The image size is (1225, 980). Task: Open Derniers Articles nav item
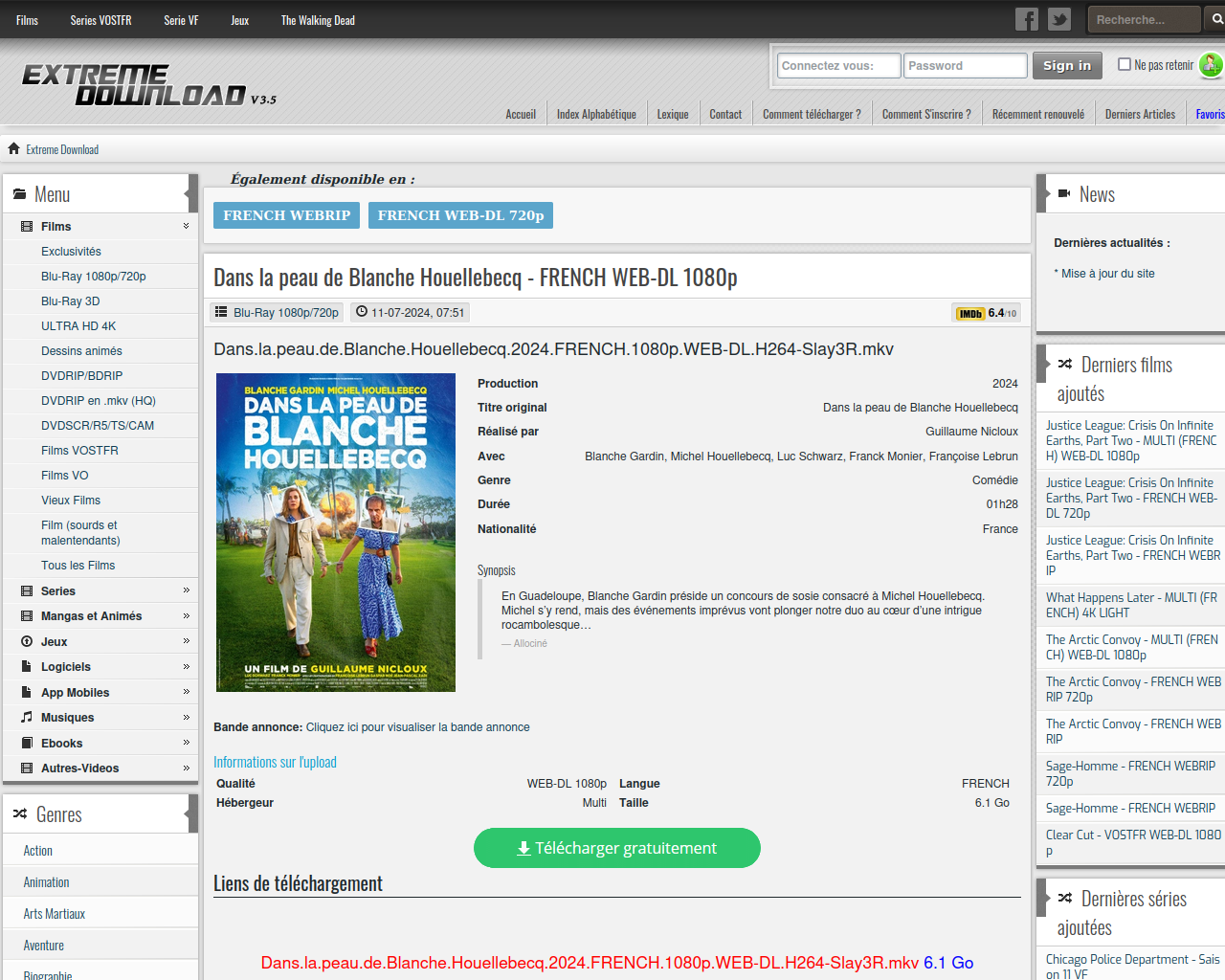1140,114
